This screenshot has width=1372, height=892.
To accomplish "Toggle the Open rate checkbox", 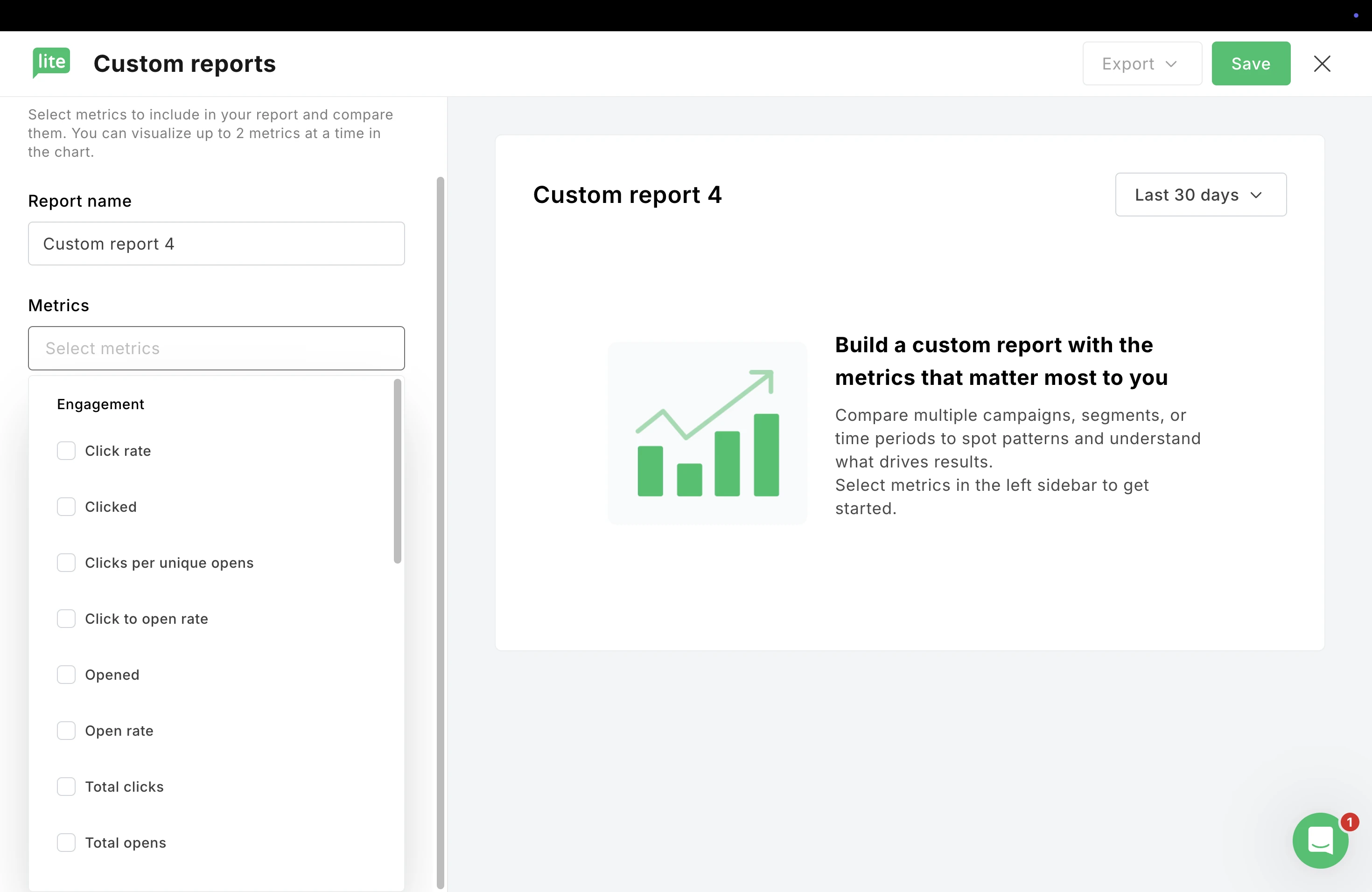I will point(66,731).
